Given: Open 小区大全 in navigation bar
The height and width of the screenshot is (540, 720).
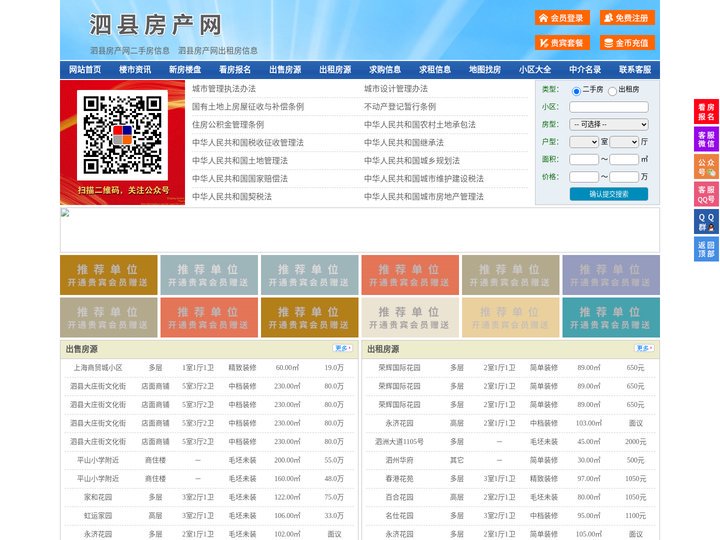Looking at the screenshot, I should (x=535, y=70).
